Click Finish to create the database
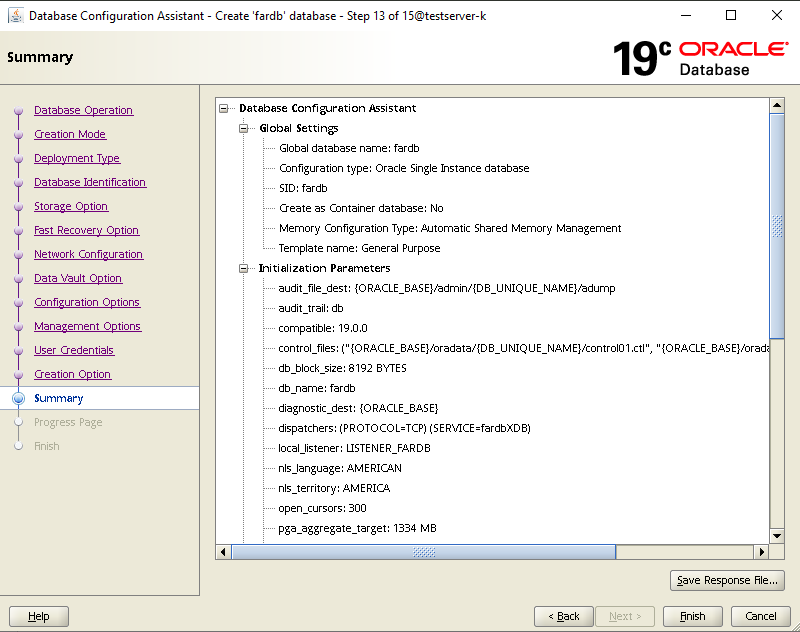 pos(692,616)
